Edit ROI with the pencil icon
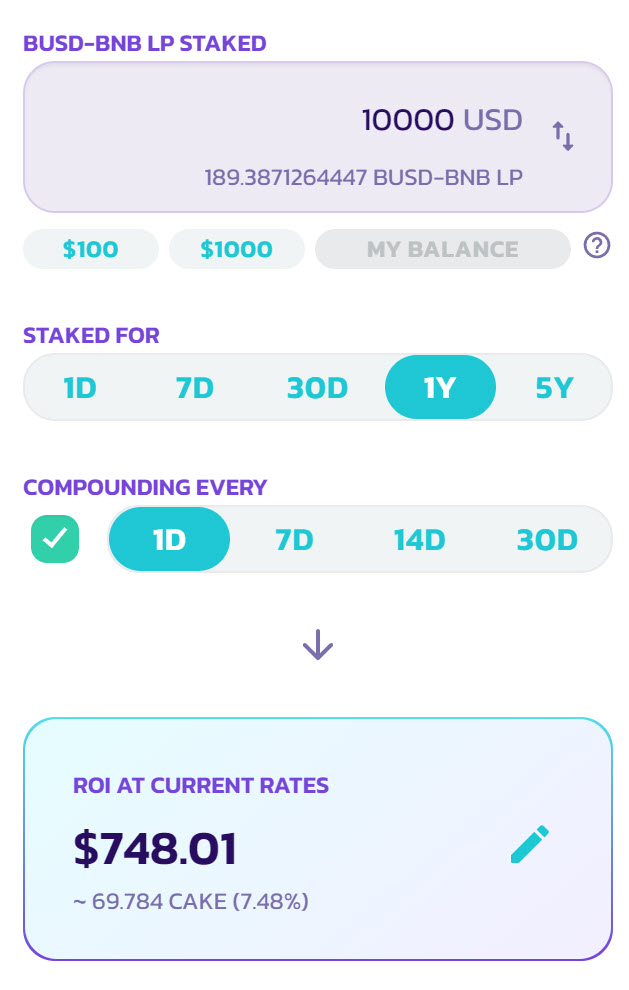Viewport: 629px width, 990px height. pyautogui.click(x=530, y=844)
